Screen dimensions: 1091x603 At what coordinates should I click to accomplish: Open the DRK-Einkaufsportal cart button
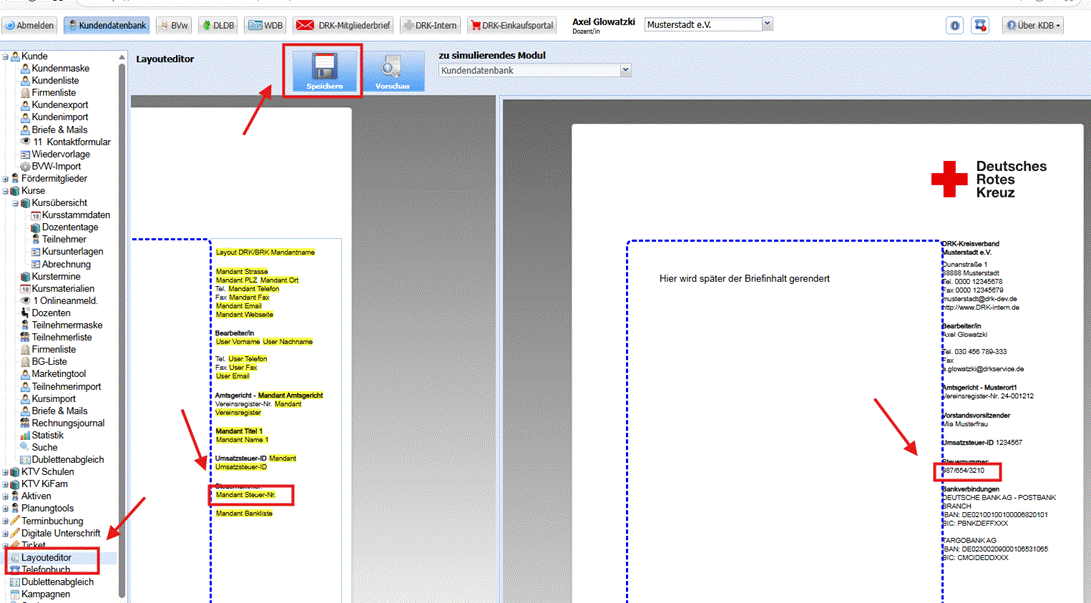511,25
